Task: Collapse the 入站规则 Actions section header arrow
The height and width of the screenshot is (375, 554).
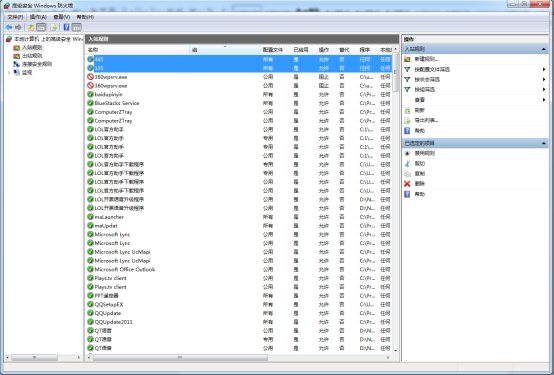Action: [543, 49]
